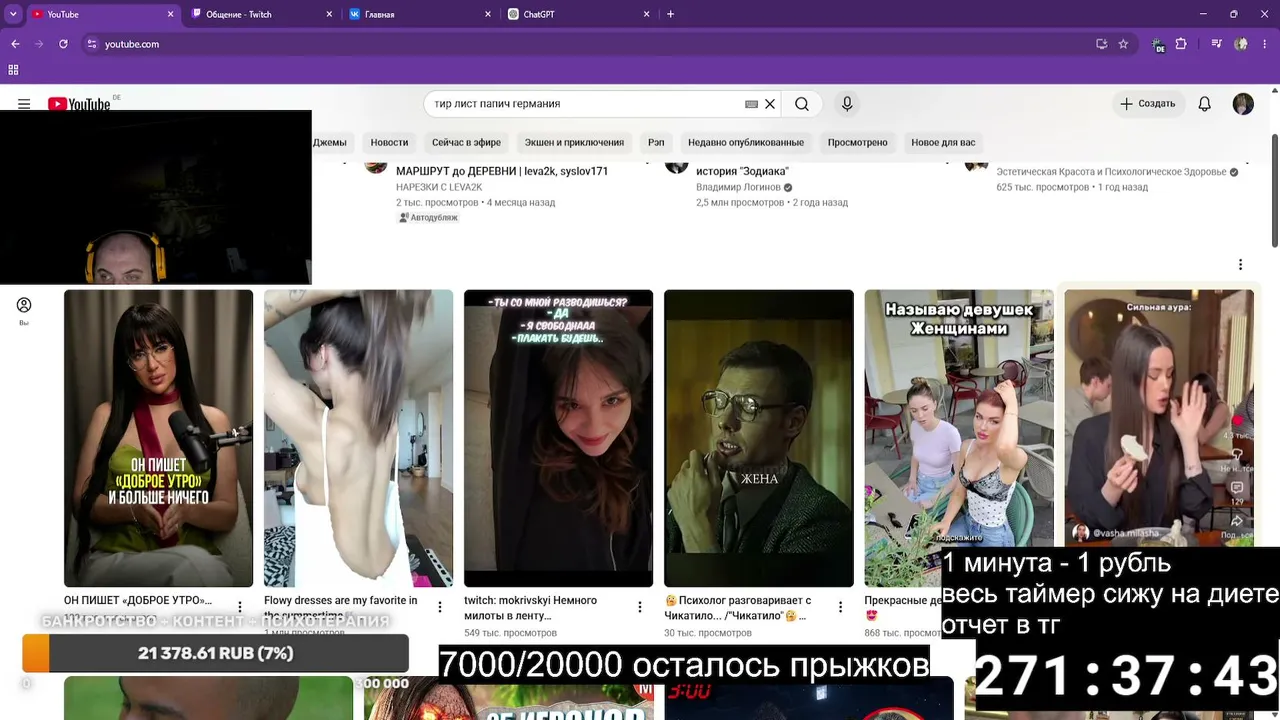Open the Чикатило psychologist short thumbnail

point(759,438)
